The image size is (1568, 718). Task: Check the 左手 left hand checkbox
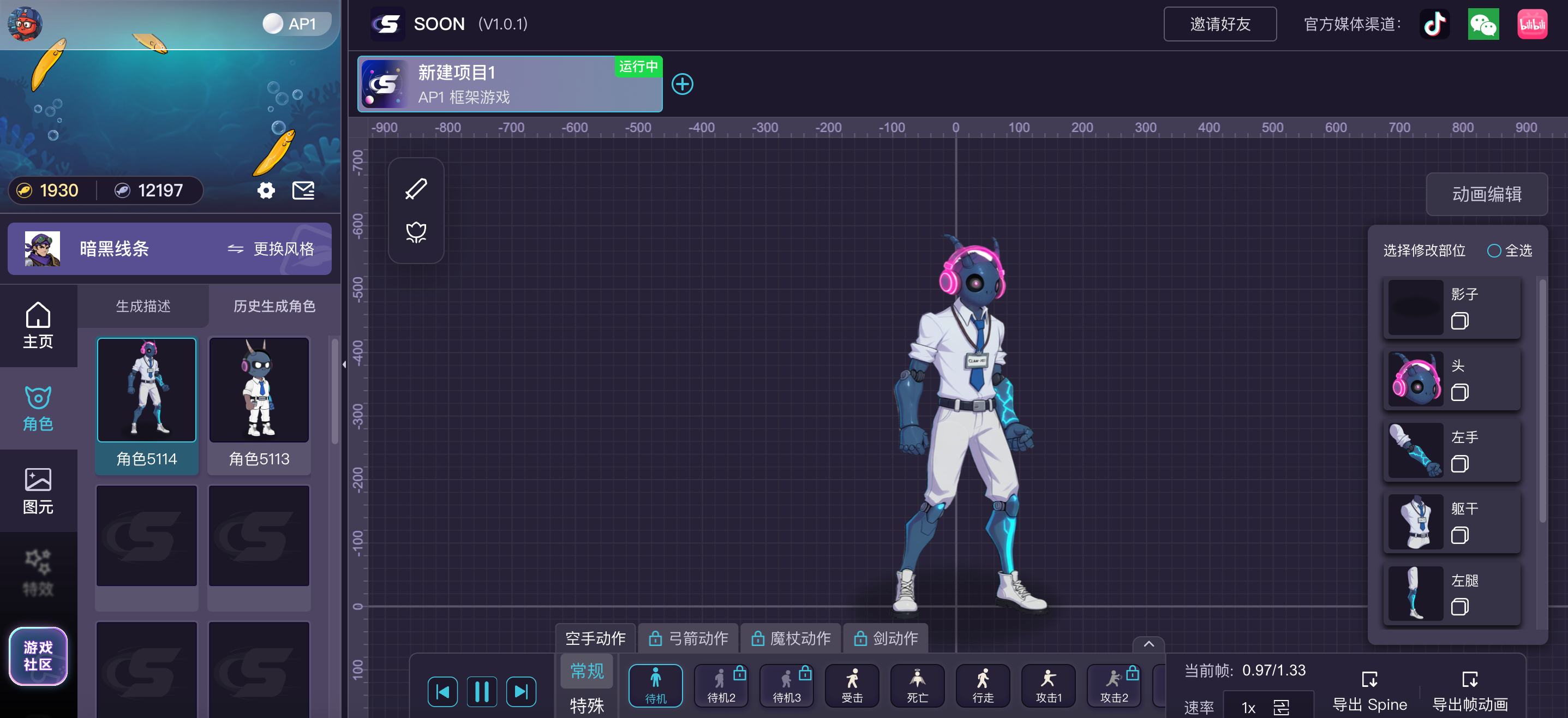pos(1459,464)
